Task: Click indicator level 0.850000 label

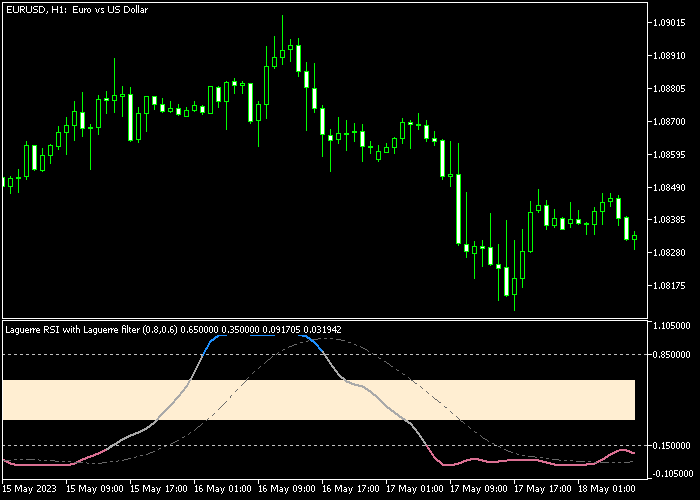Action: click(x=671, y=354)
